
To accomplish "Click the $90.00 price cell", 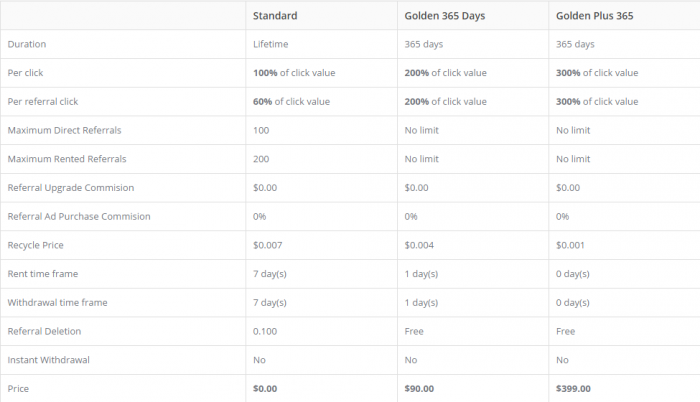I will pyautogui.click(x=419, y=389).
